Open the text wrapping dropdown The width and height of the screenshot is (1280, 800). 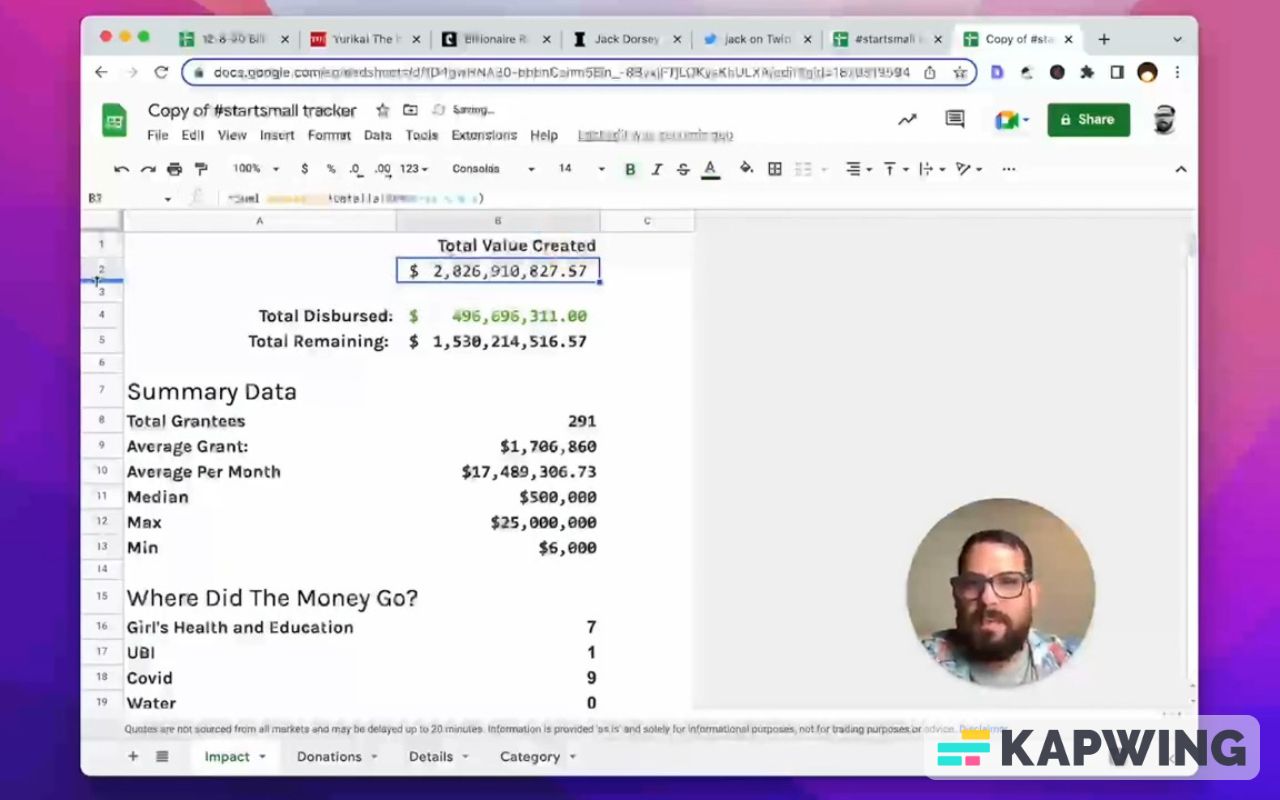931,169
